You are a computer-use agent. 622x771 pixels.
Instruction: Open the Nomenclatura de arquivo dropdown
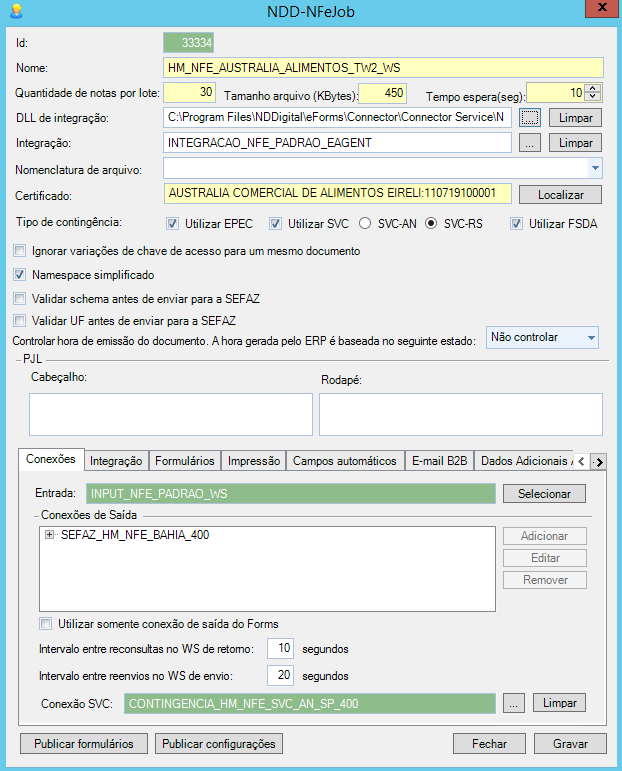pos(595,168)
